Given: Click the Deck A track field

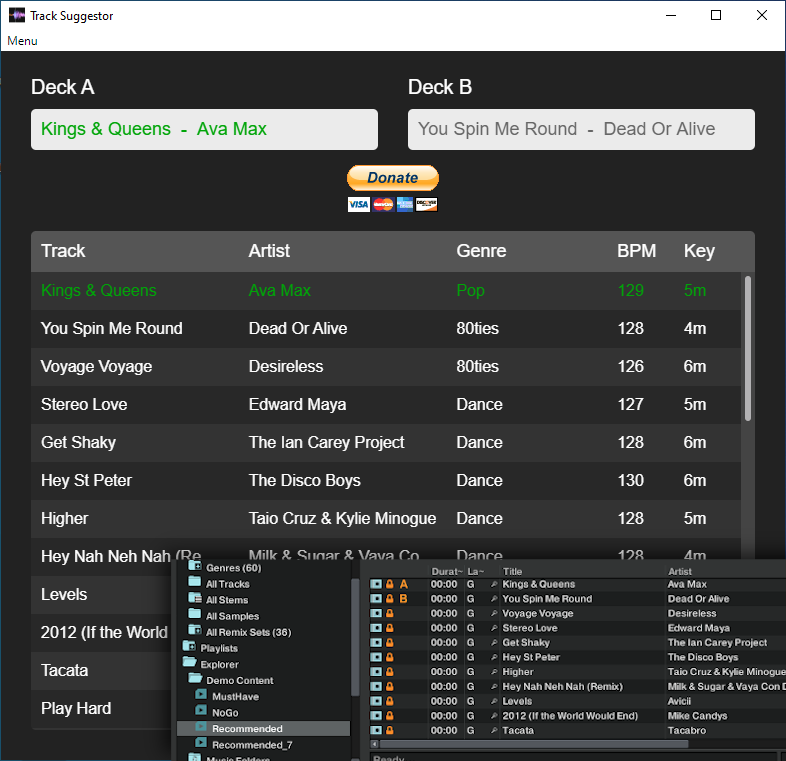Looking at the screenshot, I should [x=205, y=129].
